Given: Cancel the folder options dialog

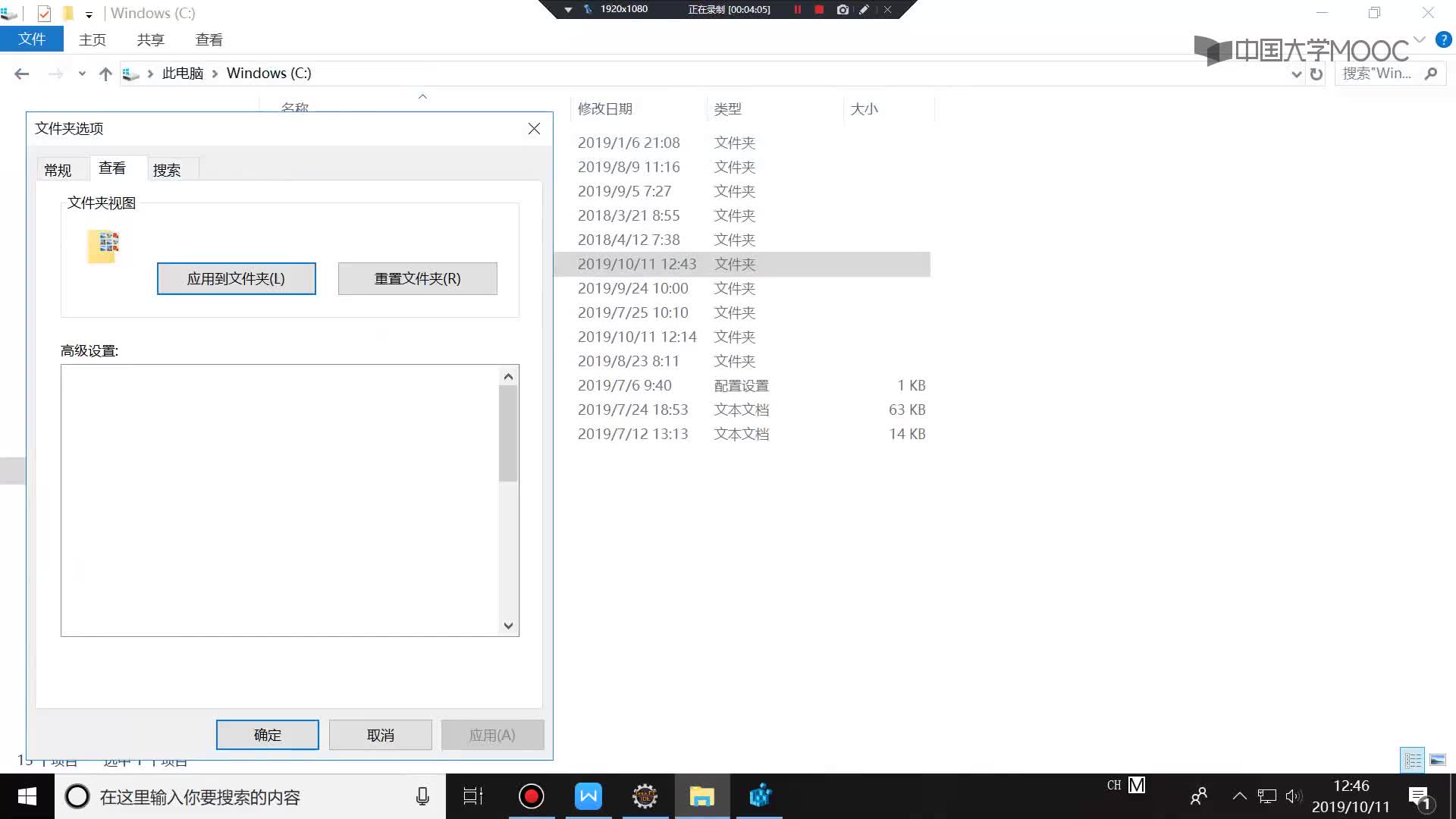Looking at the screenshot, I should (380, 735).
